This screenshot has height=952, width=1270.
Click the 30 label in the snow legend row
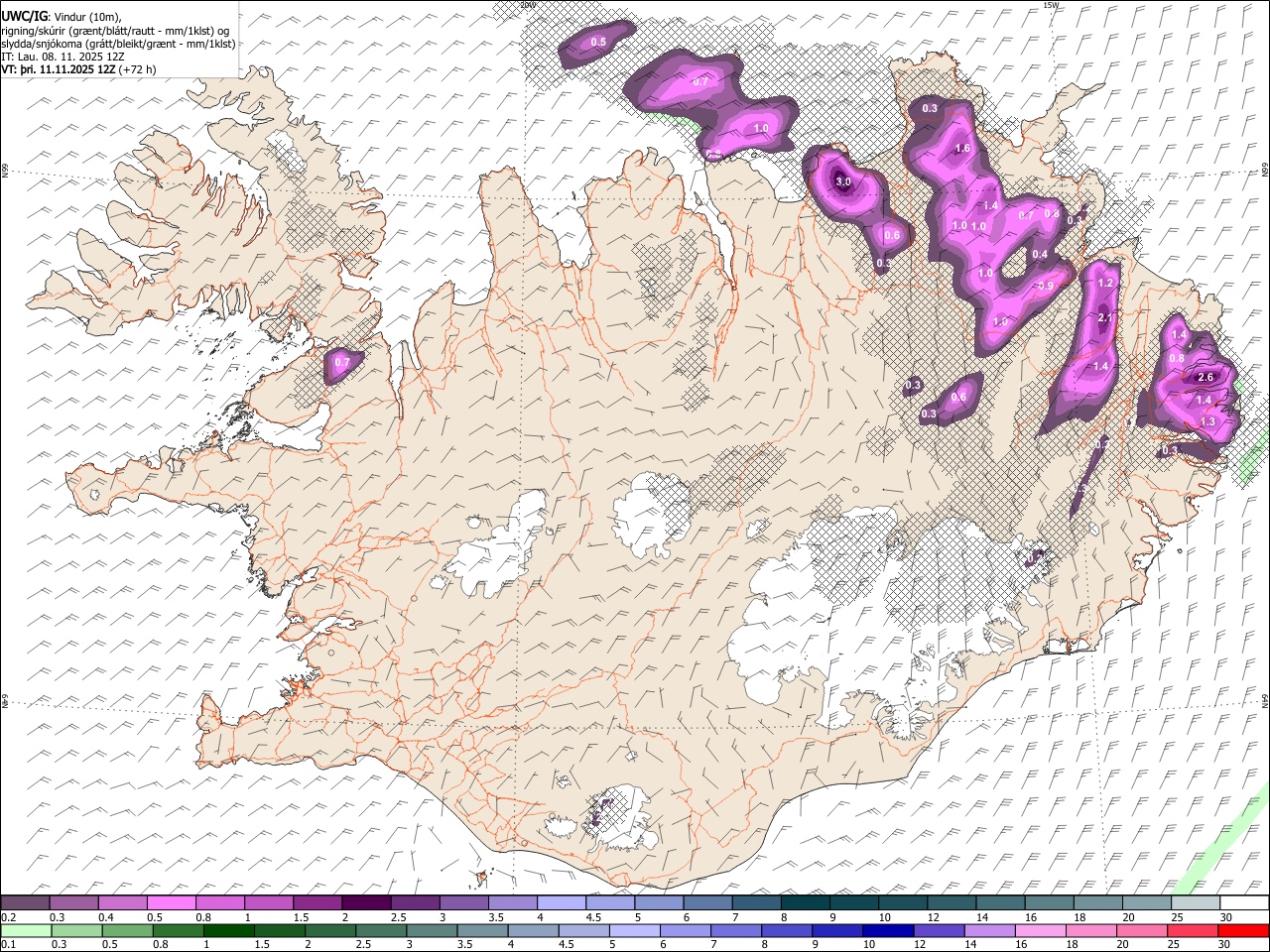pos(1226,917)
